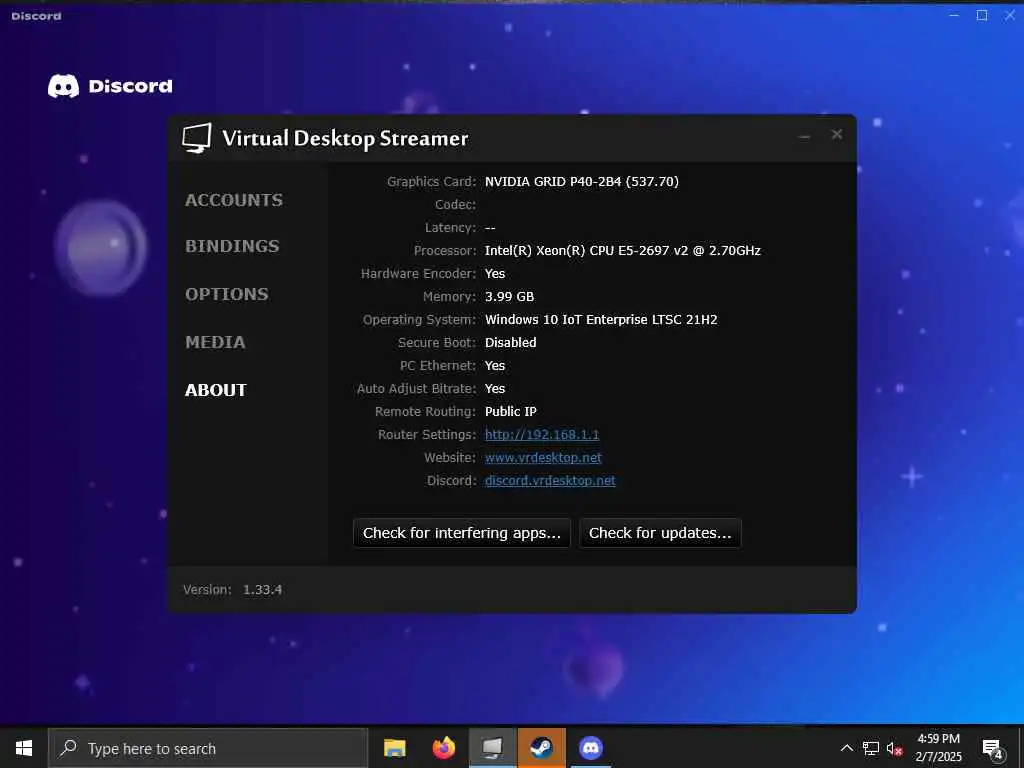
Task: Open the discord.vrdesktop.net link
Action: point(550,481)
